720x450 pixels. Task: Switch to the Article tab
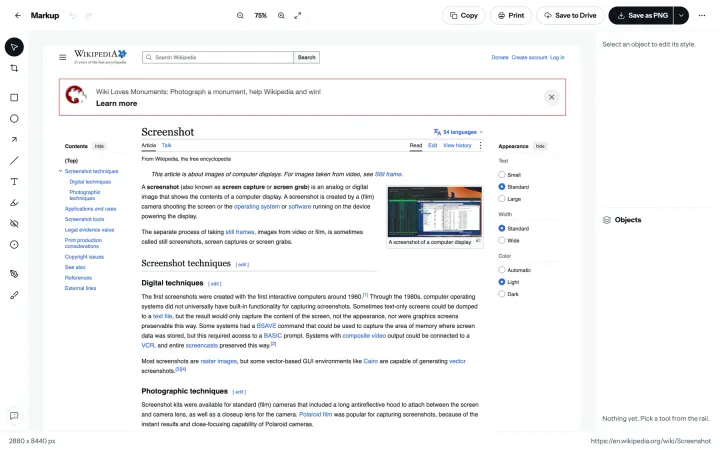click(148, 145)
